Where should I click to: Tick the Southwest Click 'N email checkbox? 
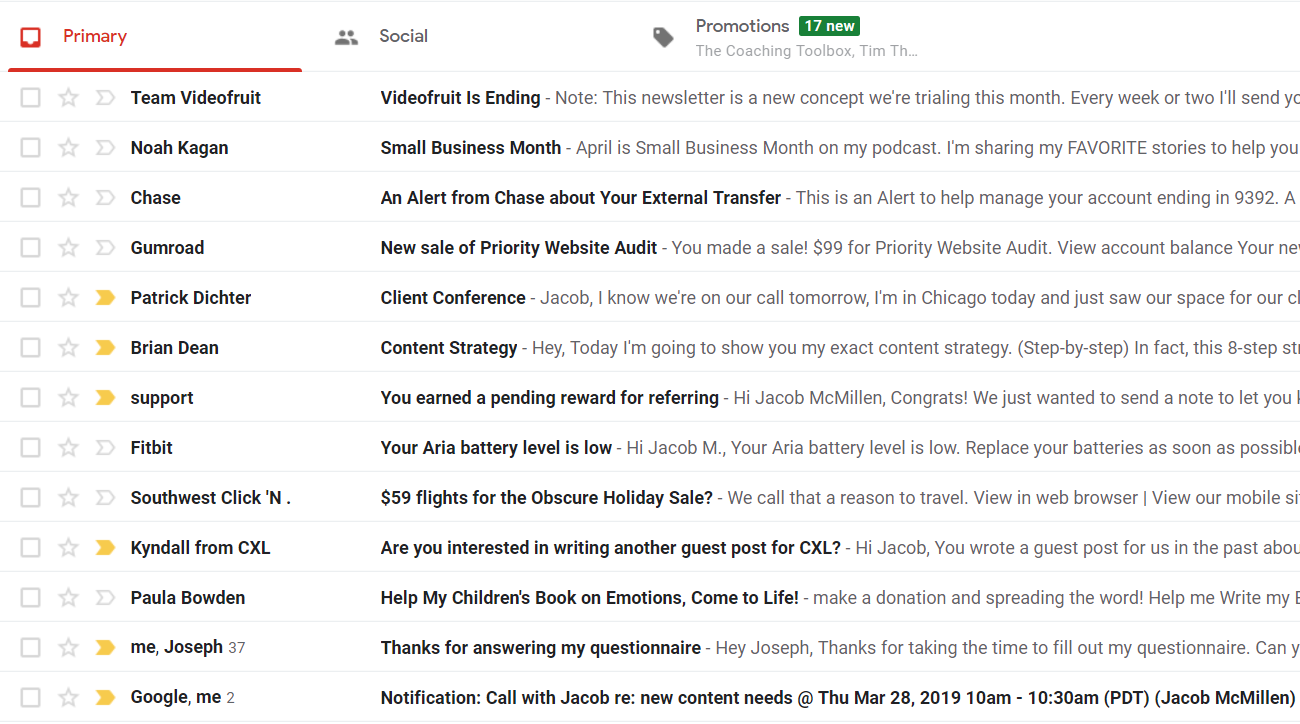tap(31, 497)
